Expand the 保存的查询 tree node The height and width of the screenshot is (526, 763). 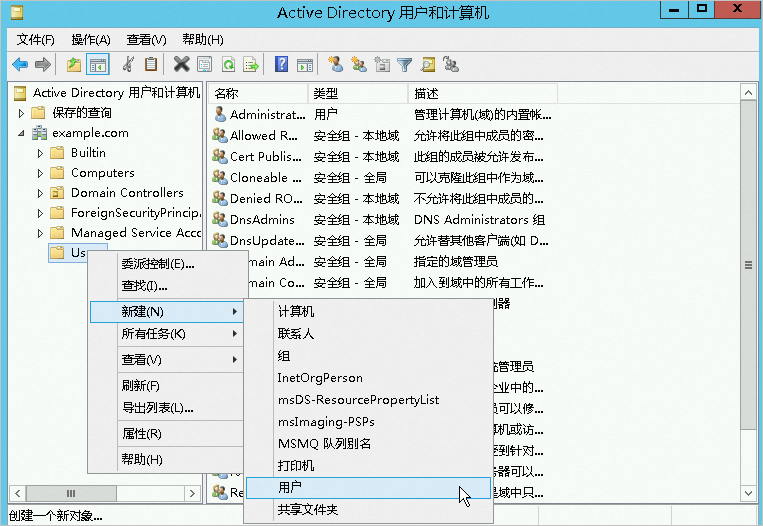pyautogui.click(x=21, y=113)
